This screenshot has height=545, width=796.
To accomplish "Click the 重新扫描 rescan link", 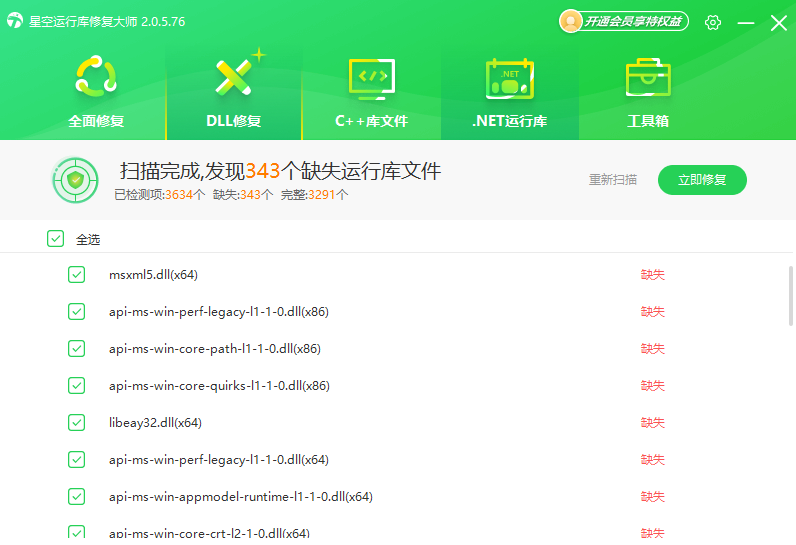I will (x=613, y=180).
